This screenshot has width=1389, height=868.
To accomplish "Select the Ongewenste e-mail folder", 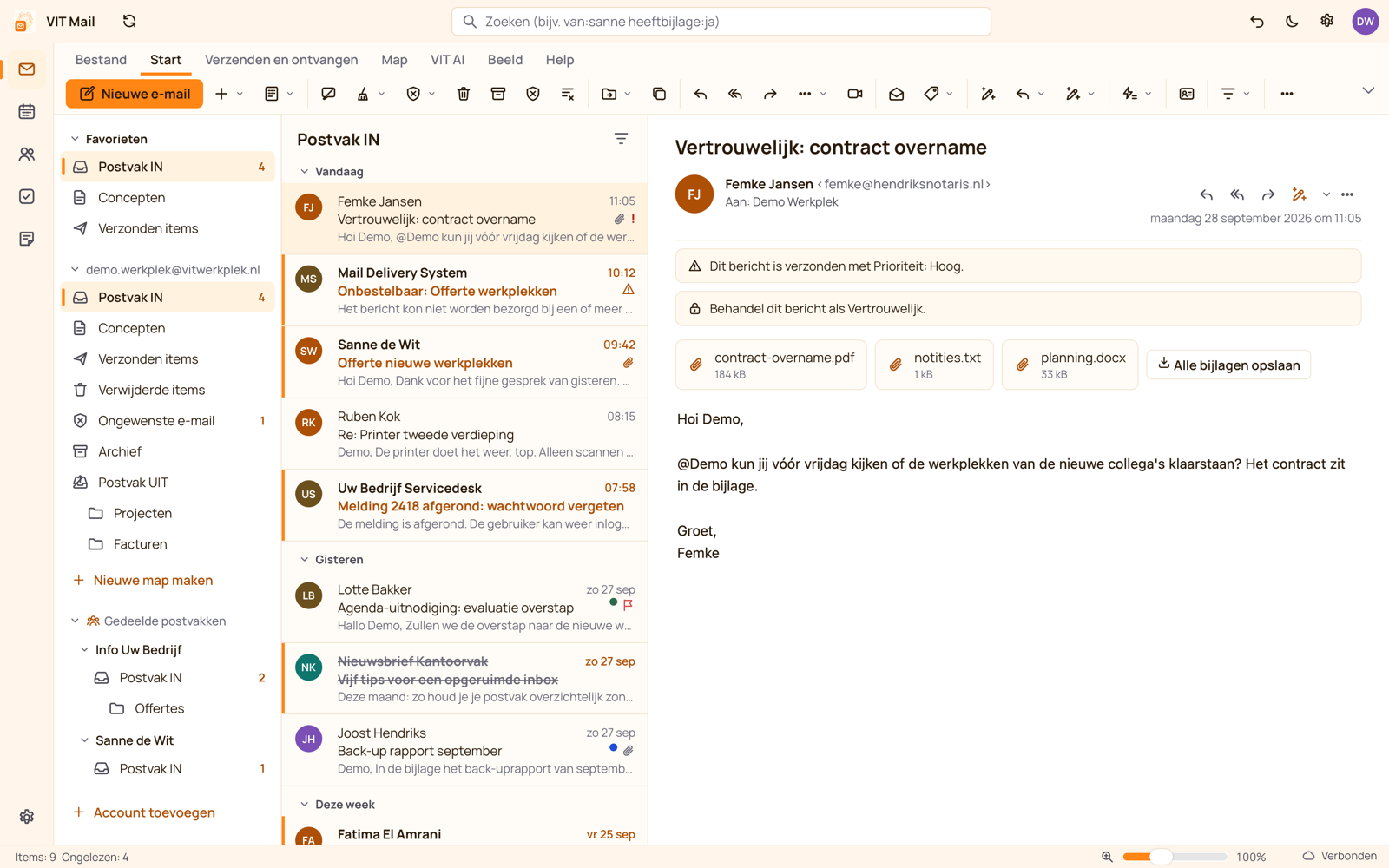I will [x=168, y=421].
